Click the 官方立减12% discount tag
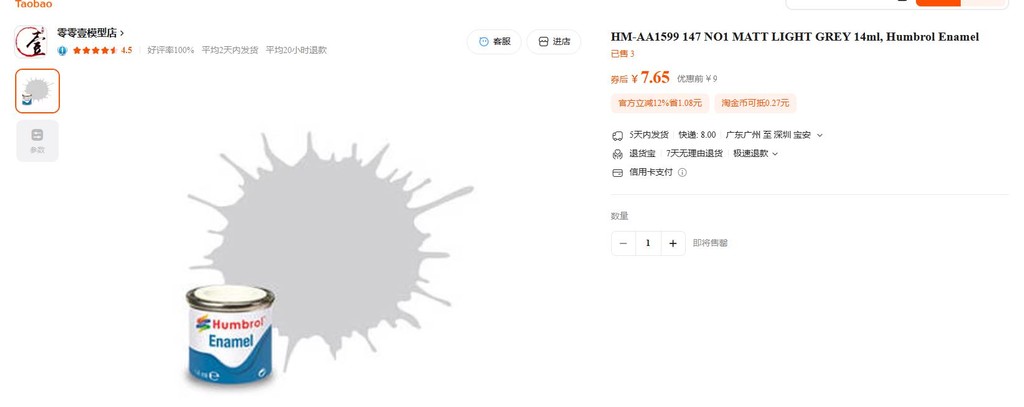This screenshot has width=1024, height=407. coord(660,103)
